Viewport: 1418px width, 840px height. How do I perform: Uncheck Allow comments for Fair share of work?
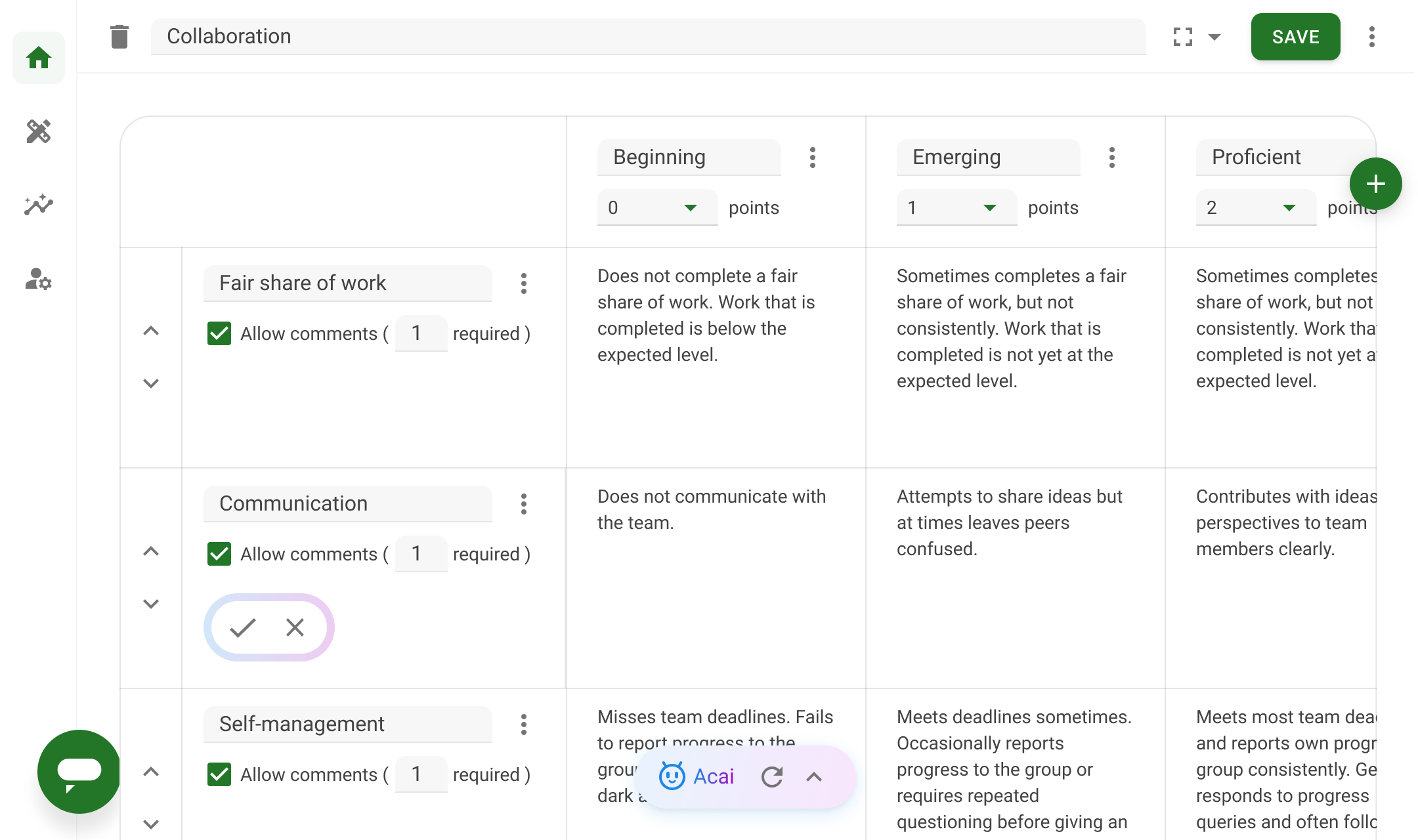pyautogui.click(x=219, y=333)
